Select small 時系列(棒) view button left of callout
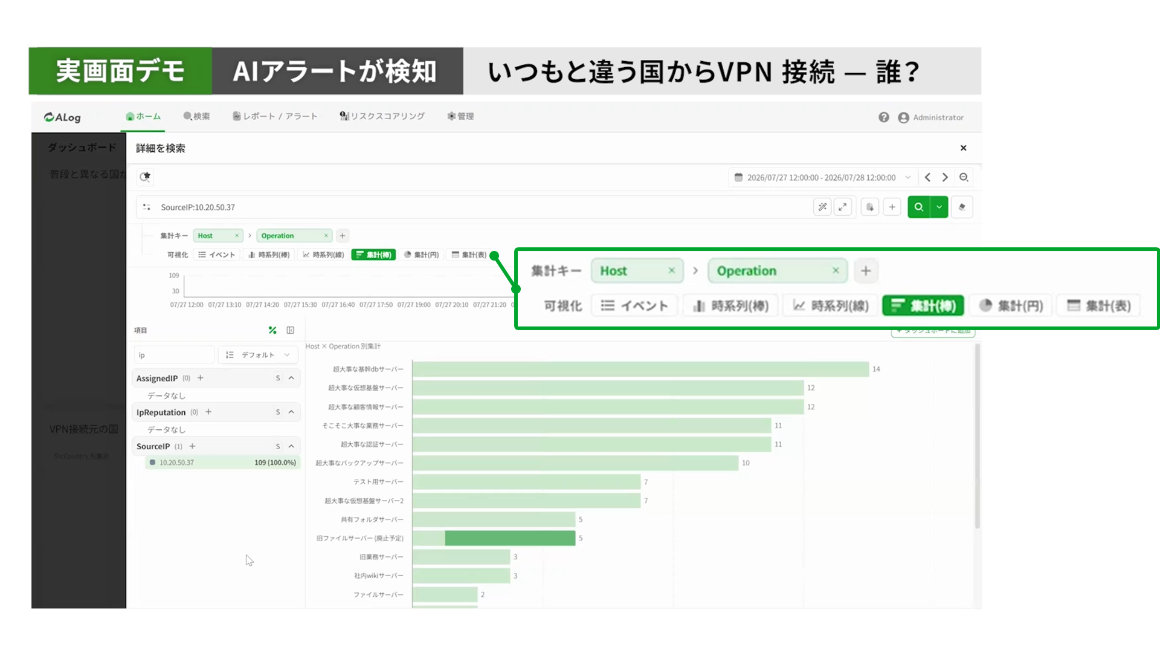Image resolution: width=1160 pixels, height=653 pixels. click(269, 254)
